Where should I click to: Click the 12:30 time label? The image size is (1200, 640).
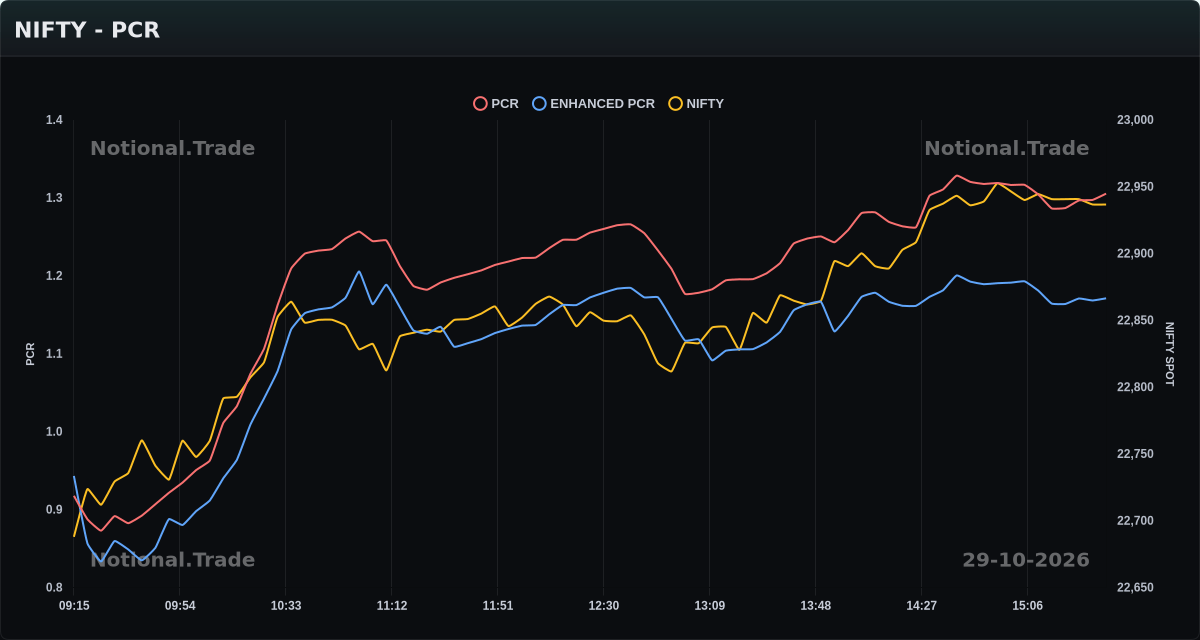604,606
